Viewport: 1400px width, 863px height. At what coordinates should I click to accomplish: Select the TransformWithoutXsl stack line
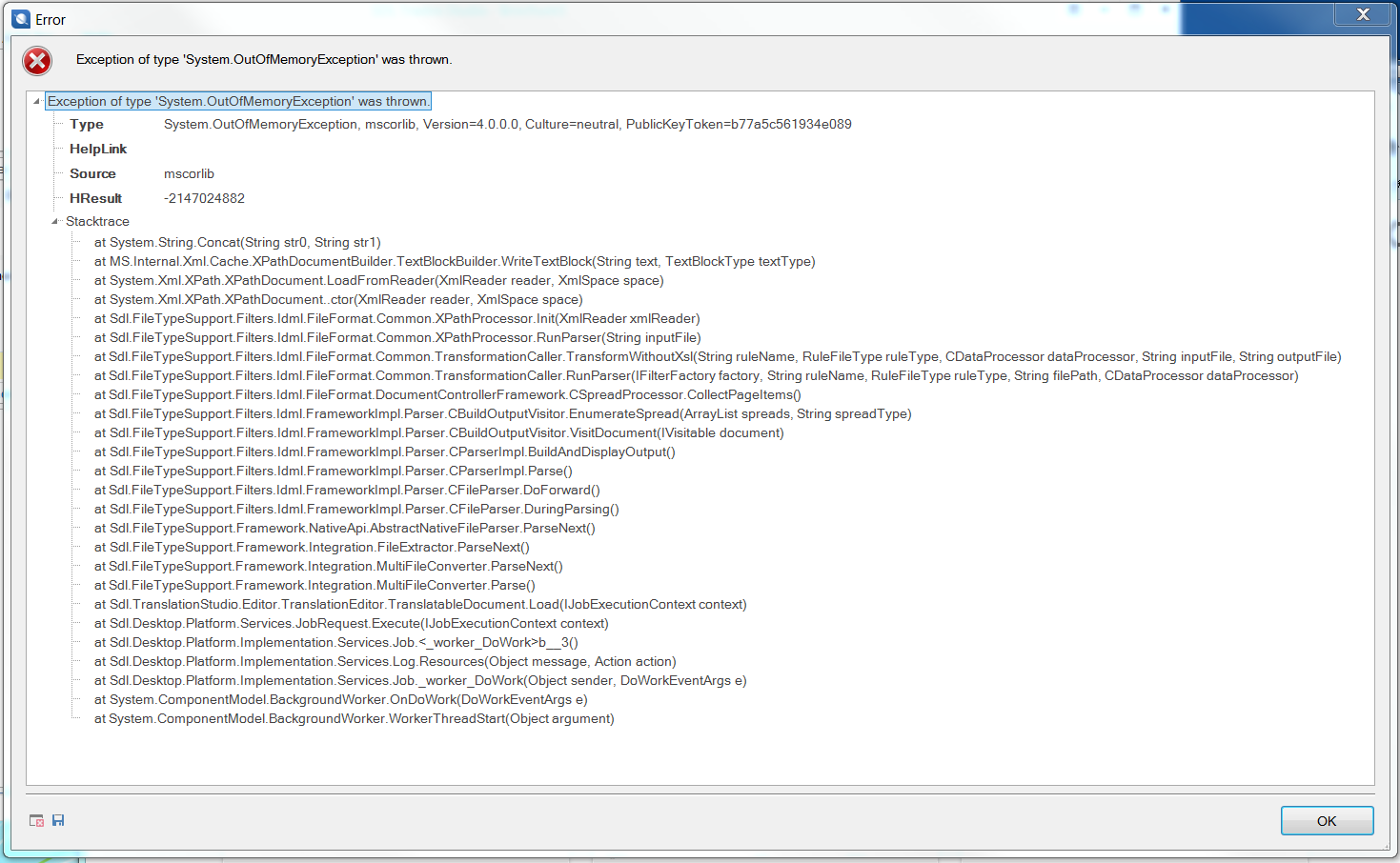click(x=718, y=356)
